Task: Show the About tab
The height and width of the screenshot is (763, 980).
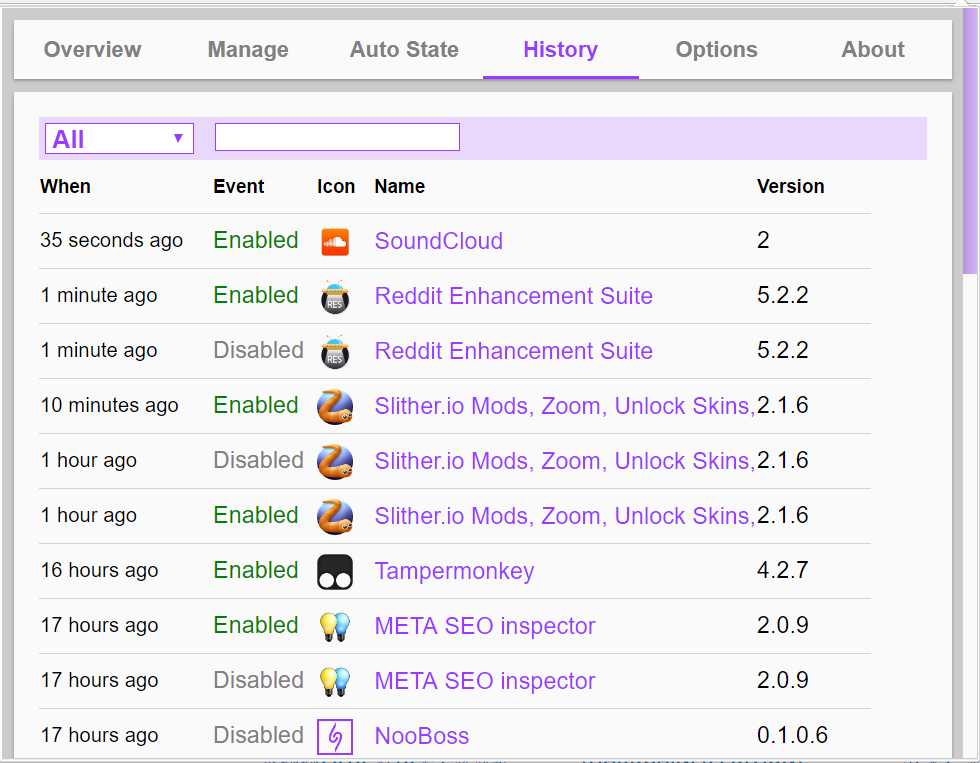Action: click(873, 49)
